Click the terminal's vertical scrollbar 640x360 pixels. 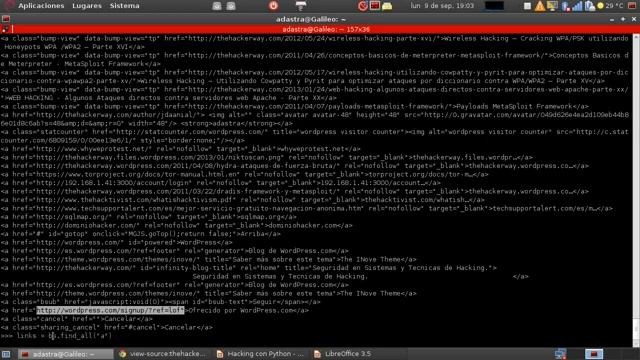click(x=636, y=191)
